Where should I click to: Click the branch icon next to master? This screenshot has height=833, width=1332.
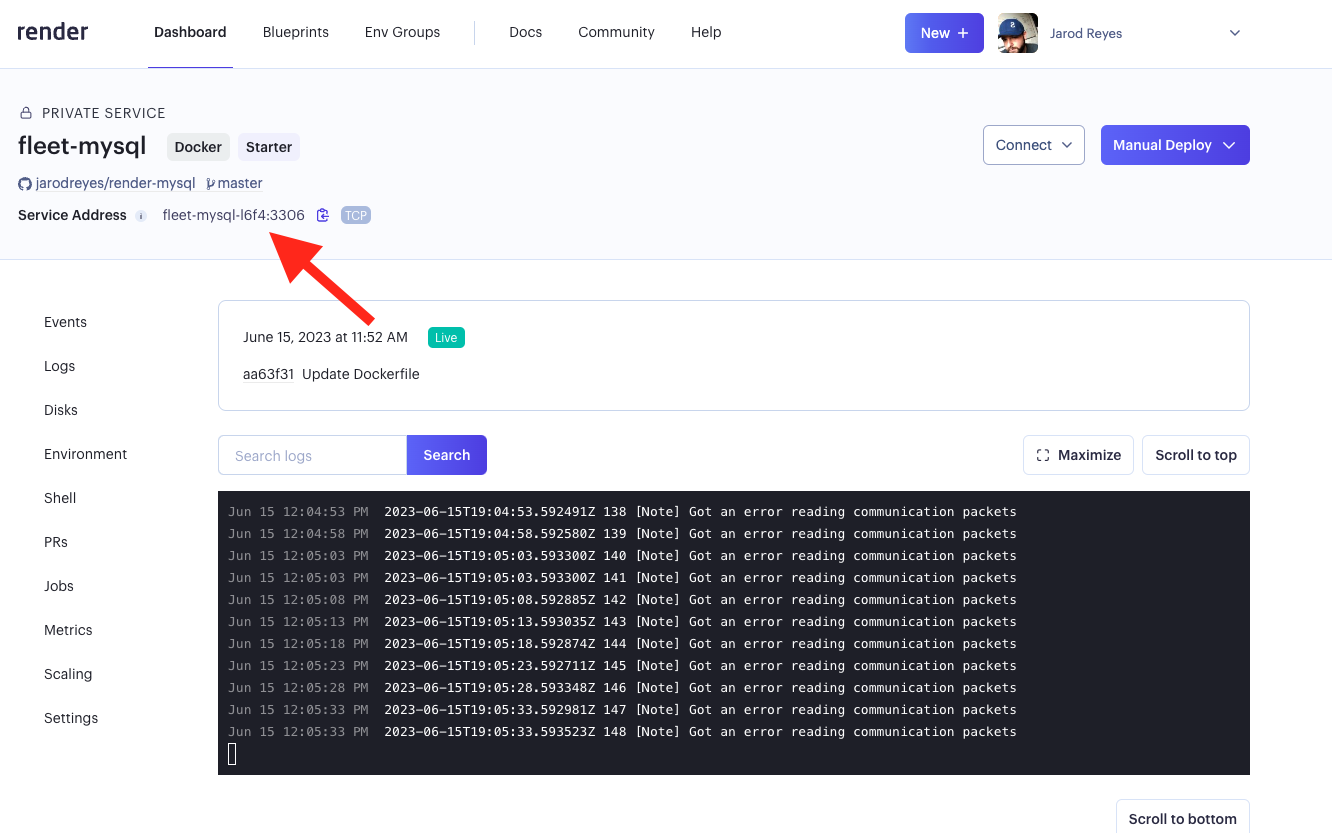click(x=210, y=184)
